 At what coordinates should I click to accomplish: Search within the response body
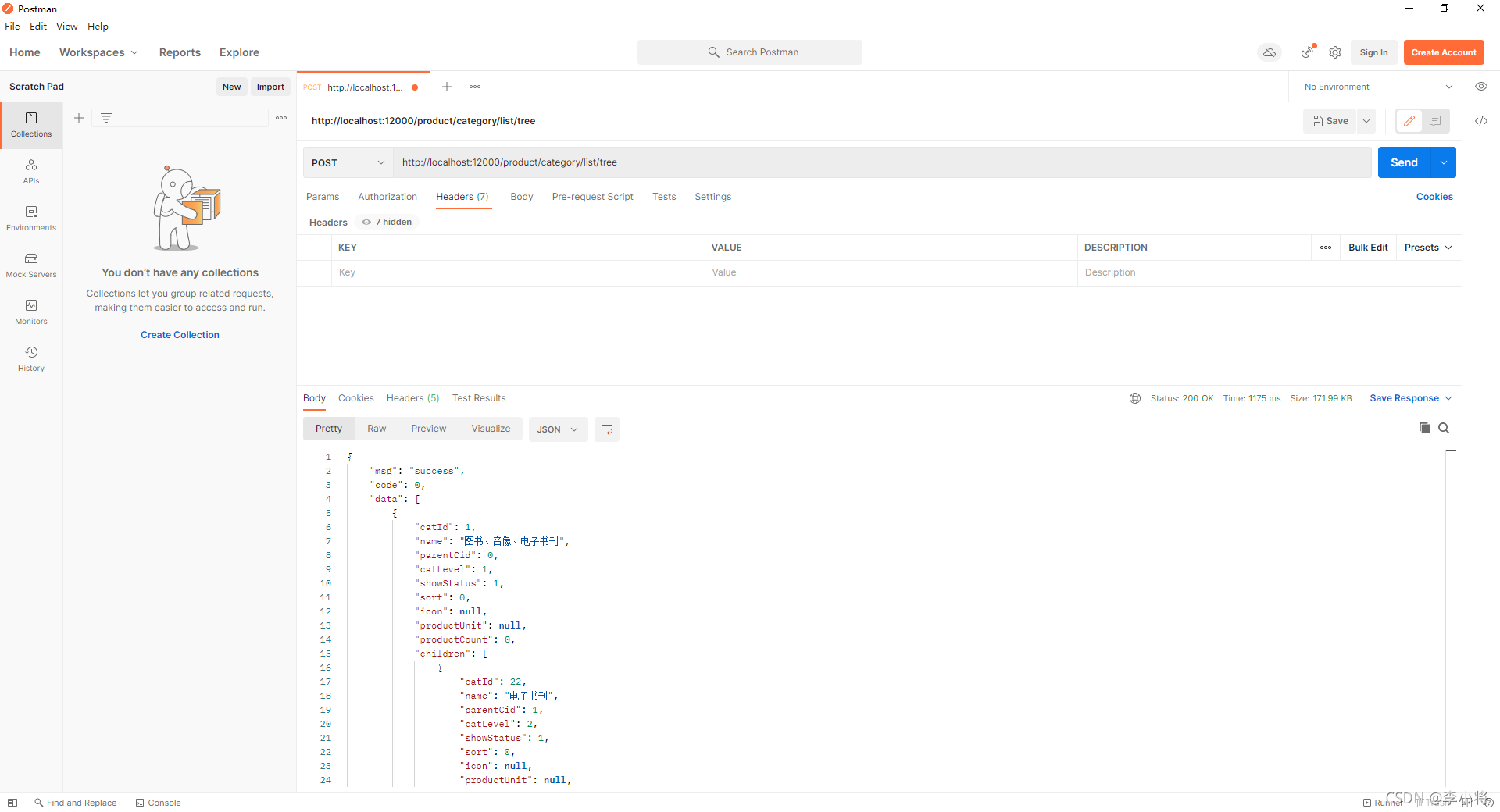point(1444,428)
